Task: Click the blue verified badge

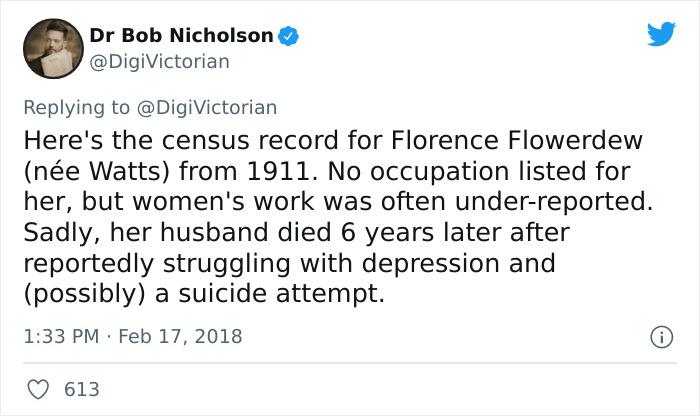Action: point(288,36)
